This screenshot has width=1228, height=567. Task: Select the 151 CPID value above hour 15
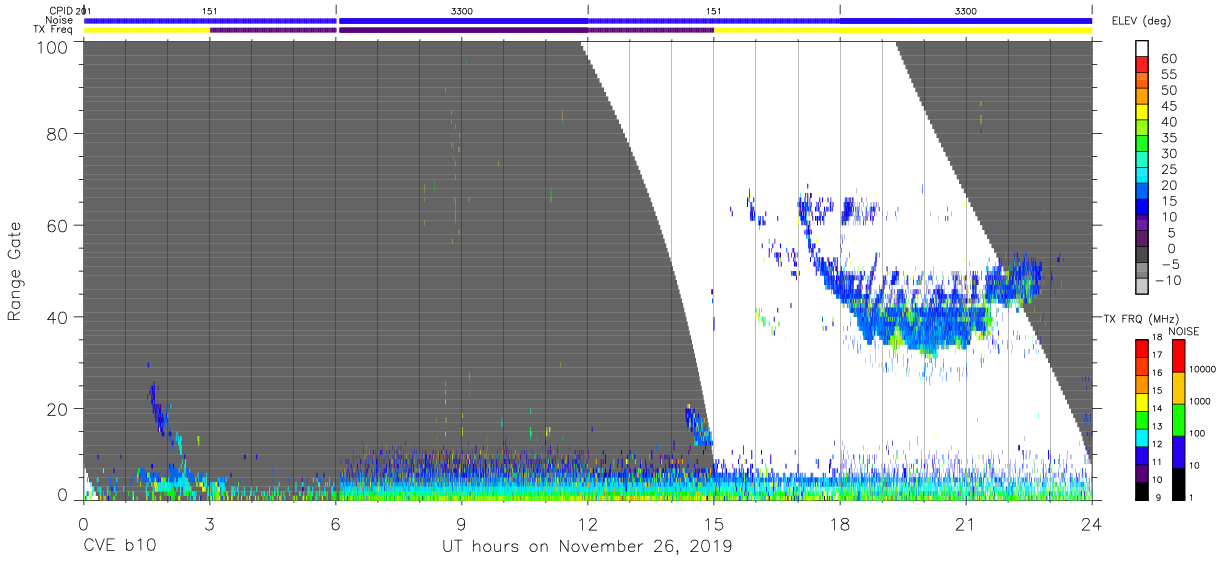713,11
